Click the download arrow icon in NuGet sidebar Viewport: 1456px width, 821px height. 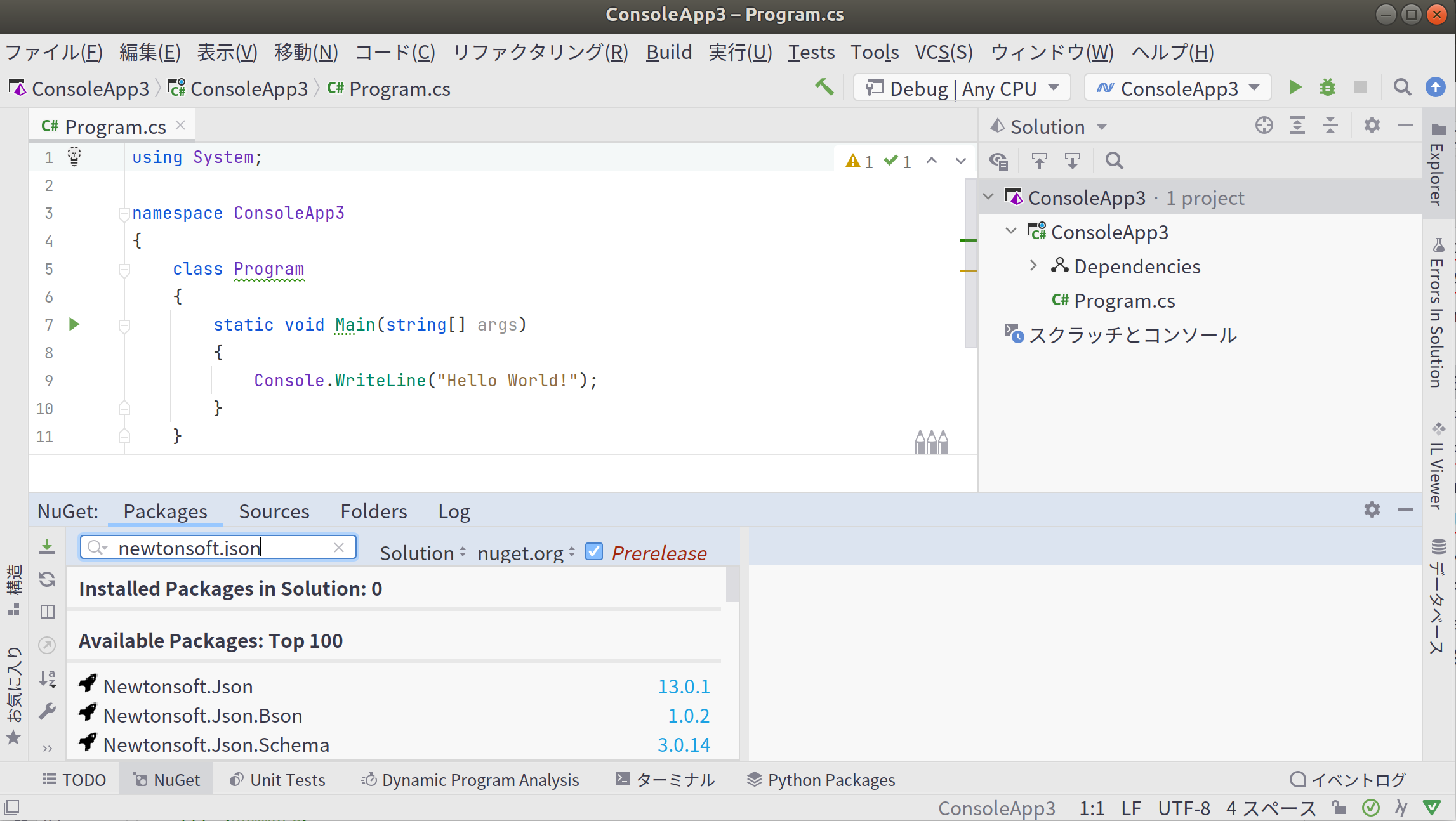click(47, 546)
